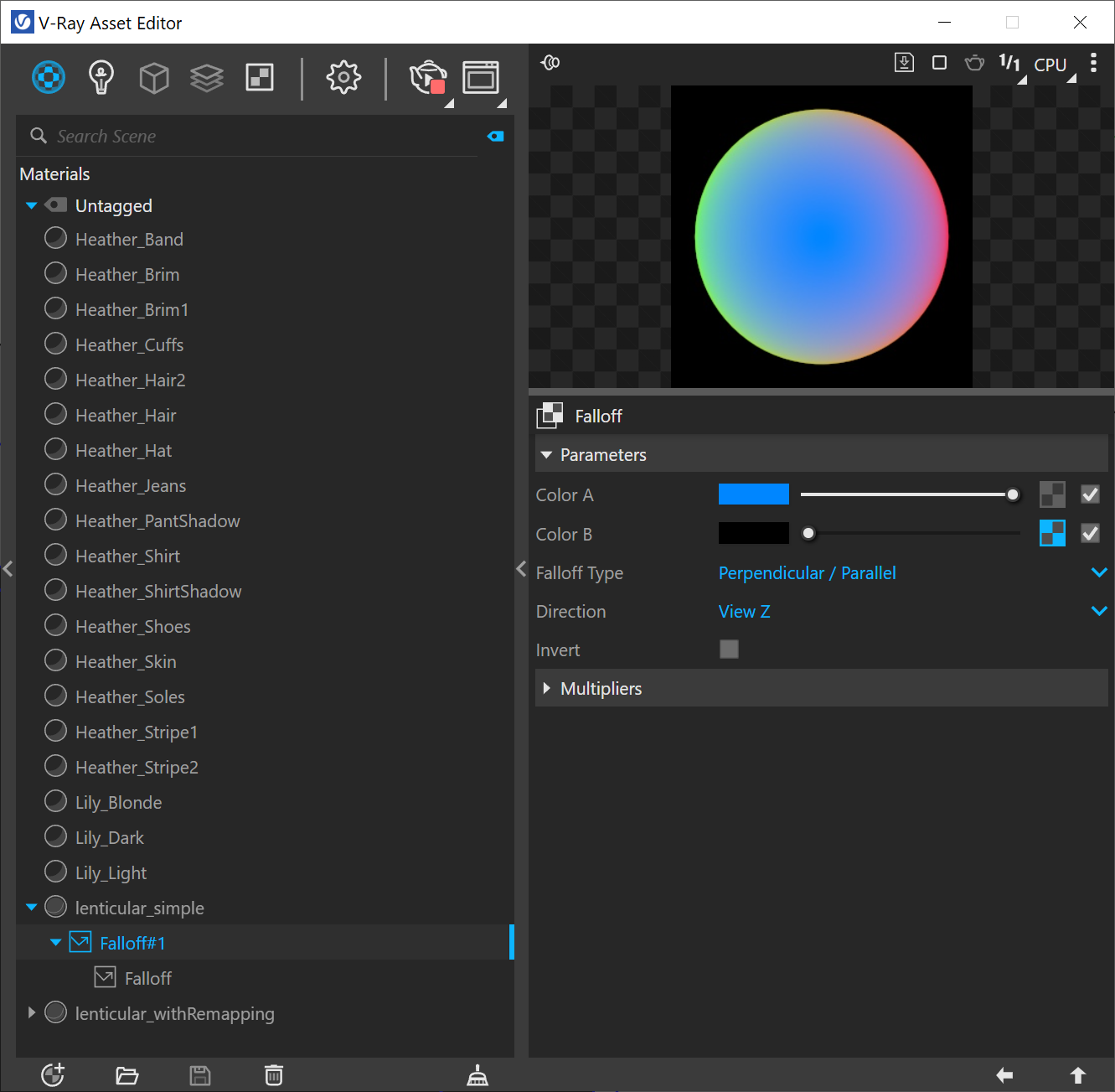Open the V-Ray render Settings panel
The height and width of the screenshot is (1092, 1115).
(343, 76)
